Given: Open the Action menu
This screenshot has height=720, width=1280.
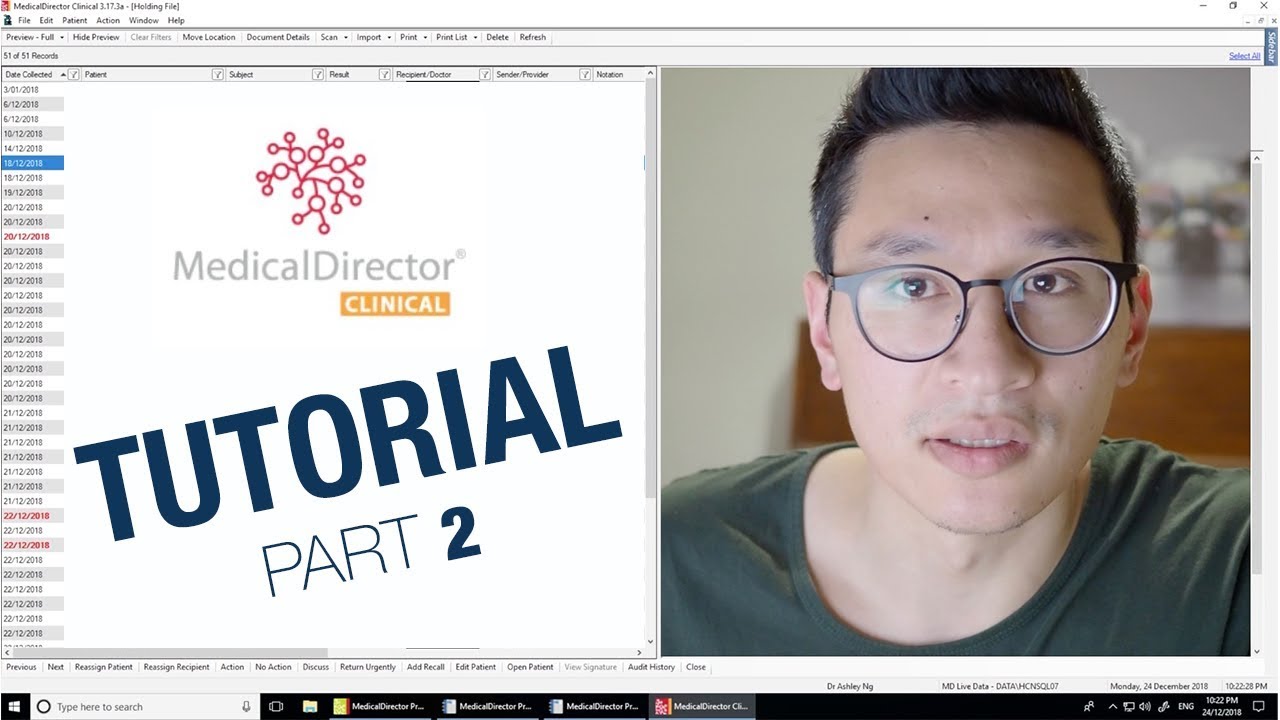Looking at the screenshot, I should coord(108,20).
